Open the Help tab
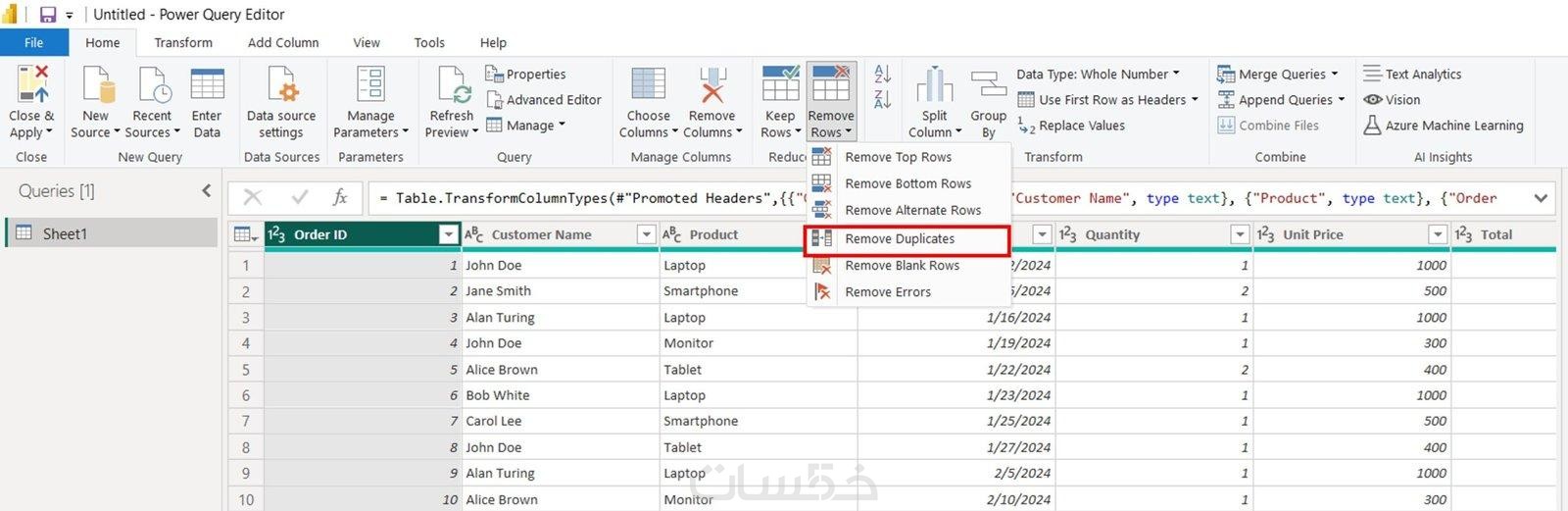1568x511 pixels. pos(493,42)
